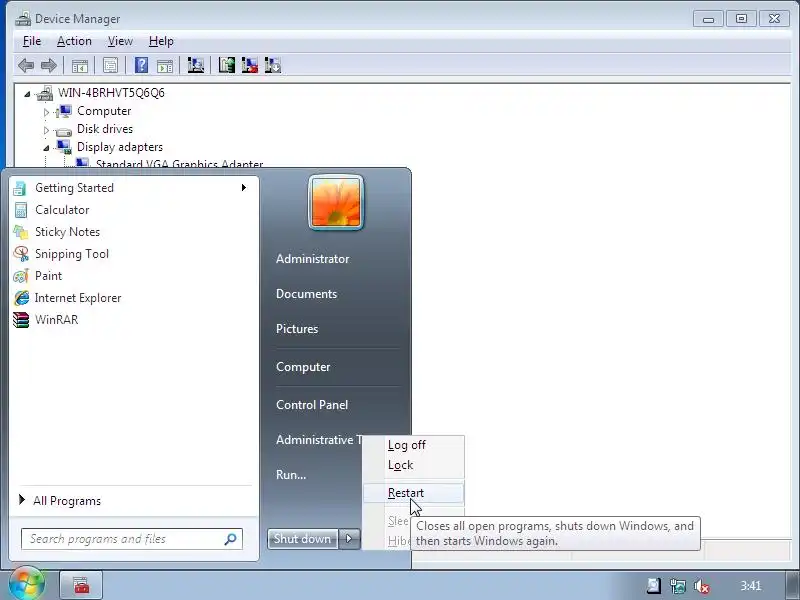
Task: Click Device Manager toolbox taskbar button
Action: pos(81,585)
